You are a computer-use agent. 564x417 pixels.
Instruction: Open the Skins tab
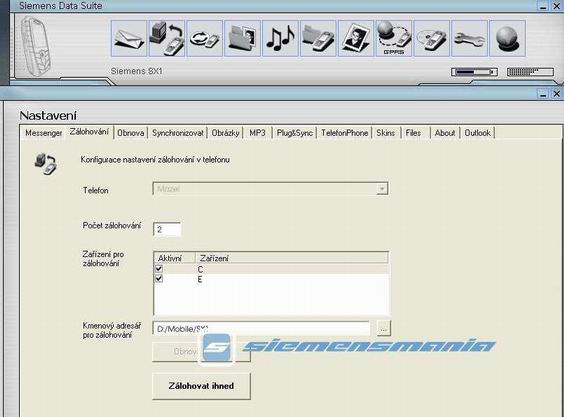pyautogui.click(x=386, y=133)
